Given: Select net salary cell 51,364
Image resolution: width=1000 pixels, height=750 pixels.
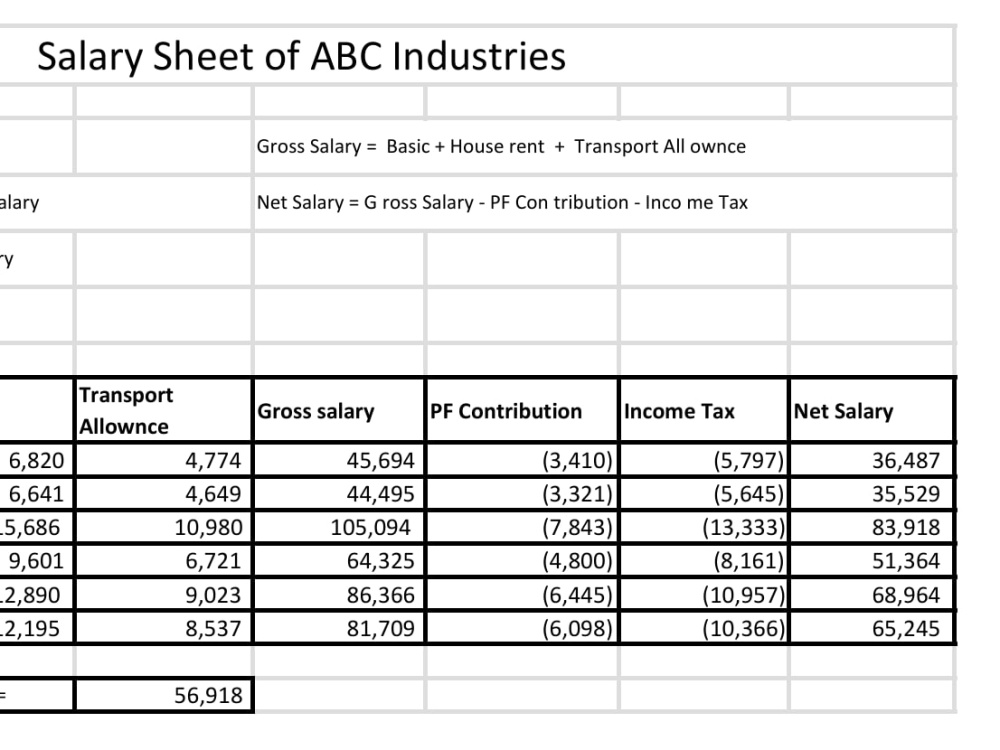Looking at the screenshot, I should (x=872, y=561).
